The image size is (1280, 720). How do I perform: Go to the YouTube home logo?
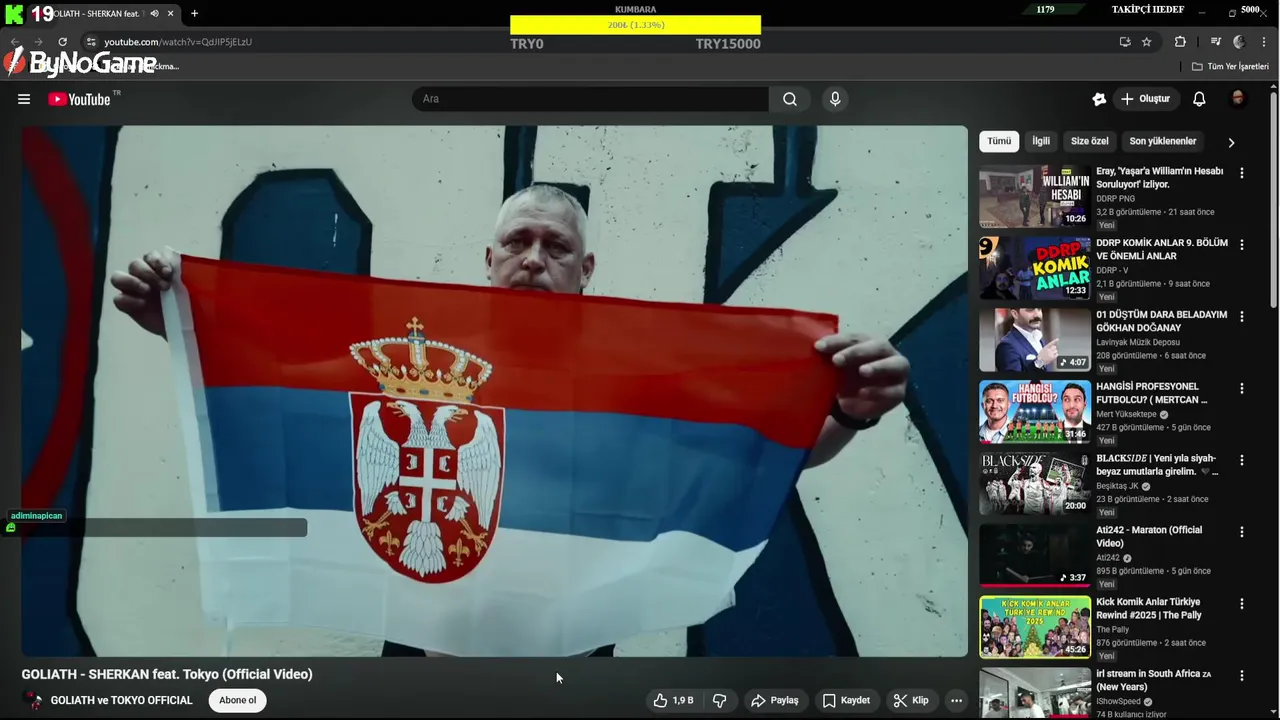tap(79, 99)
